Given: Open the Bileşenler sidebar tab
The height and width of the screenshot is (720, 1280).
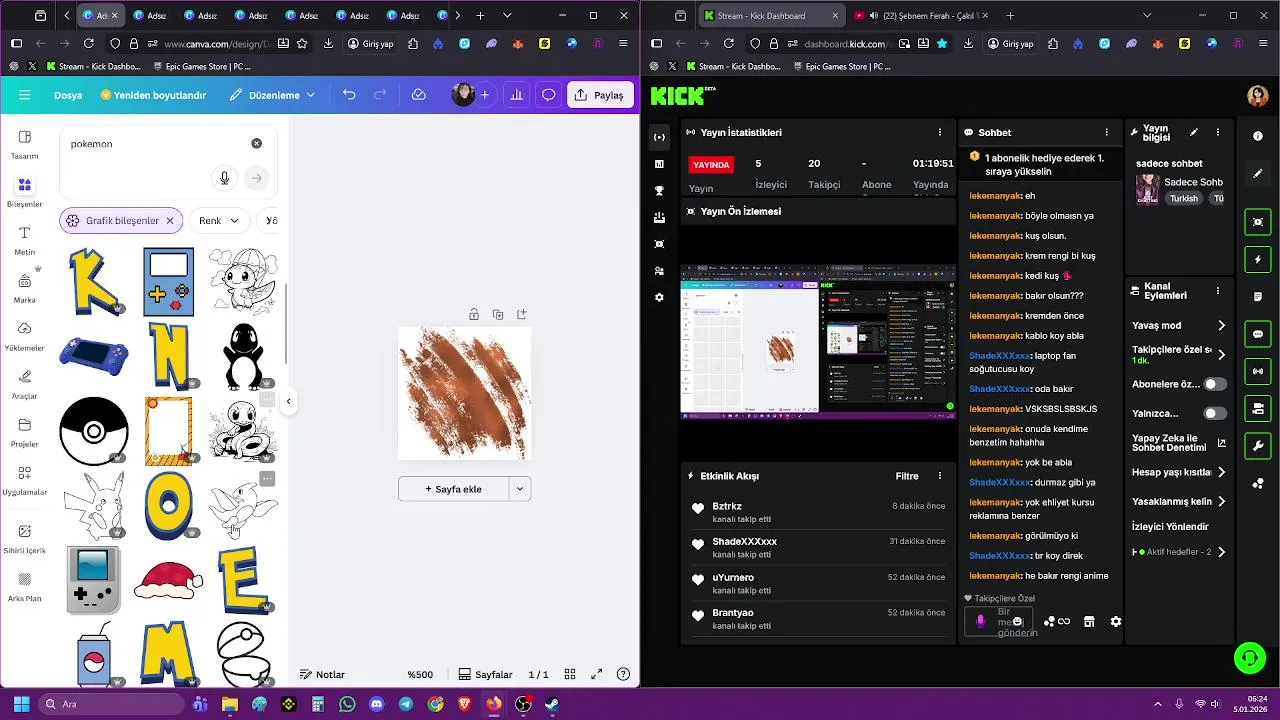Looking at the screenshot, I should (25, 192).
